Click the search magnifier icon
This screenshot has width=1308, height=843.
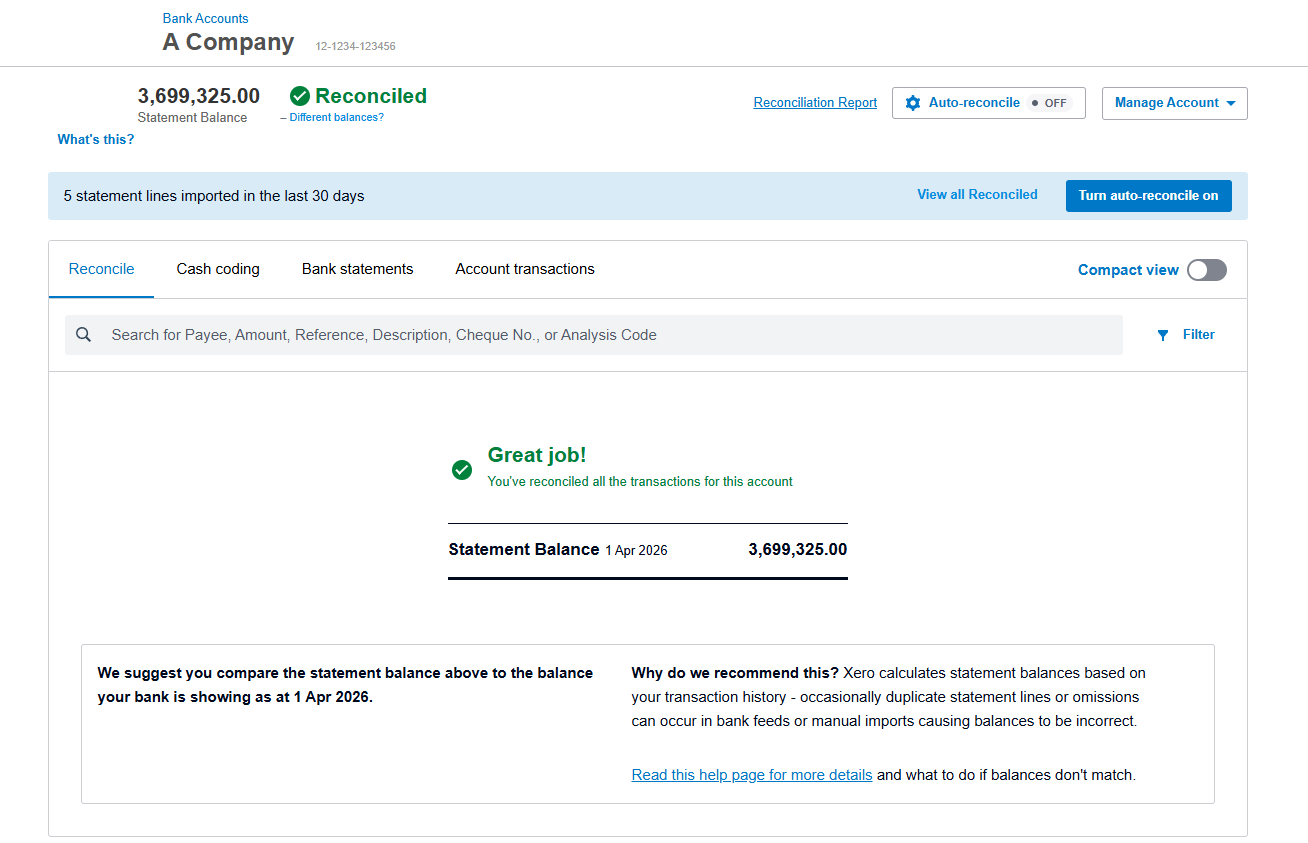tap(84, 335)
